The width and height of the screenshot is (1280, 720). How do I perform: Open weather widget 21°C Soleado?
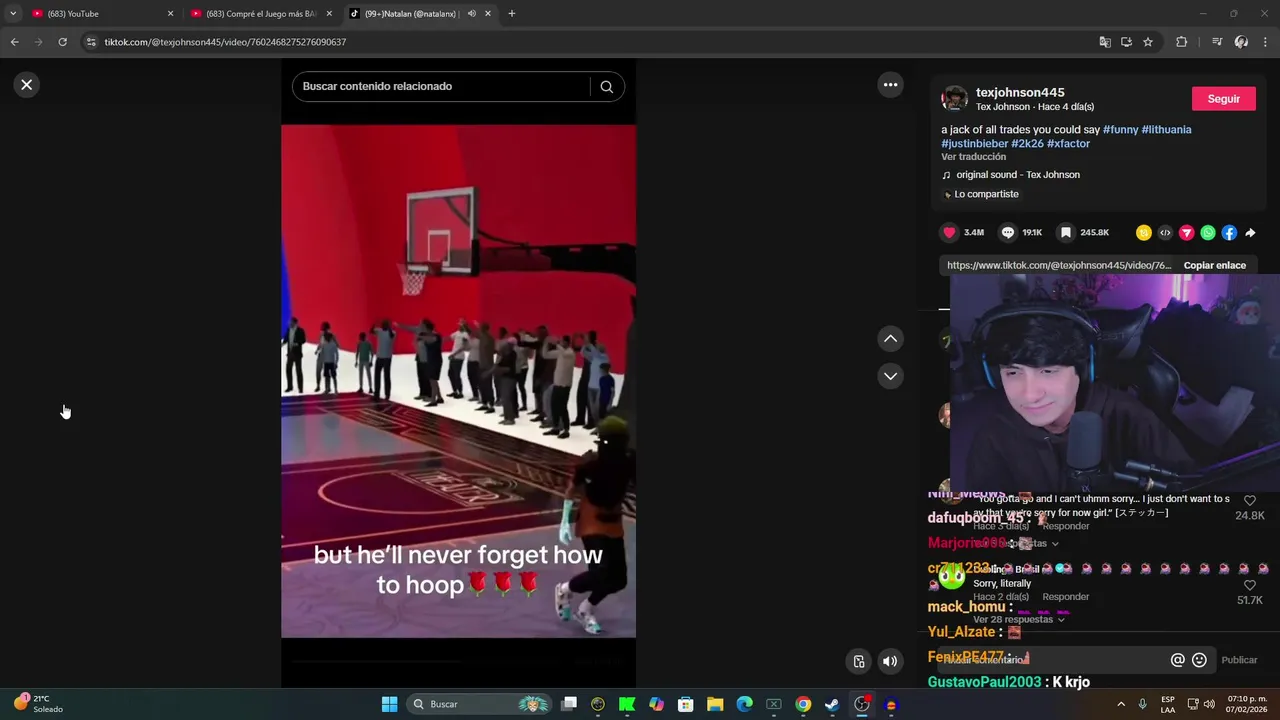click(x=38, y=704)
